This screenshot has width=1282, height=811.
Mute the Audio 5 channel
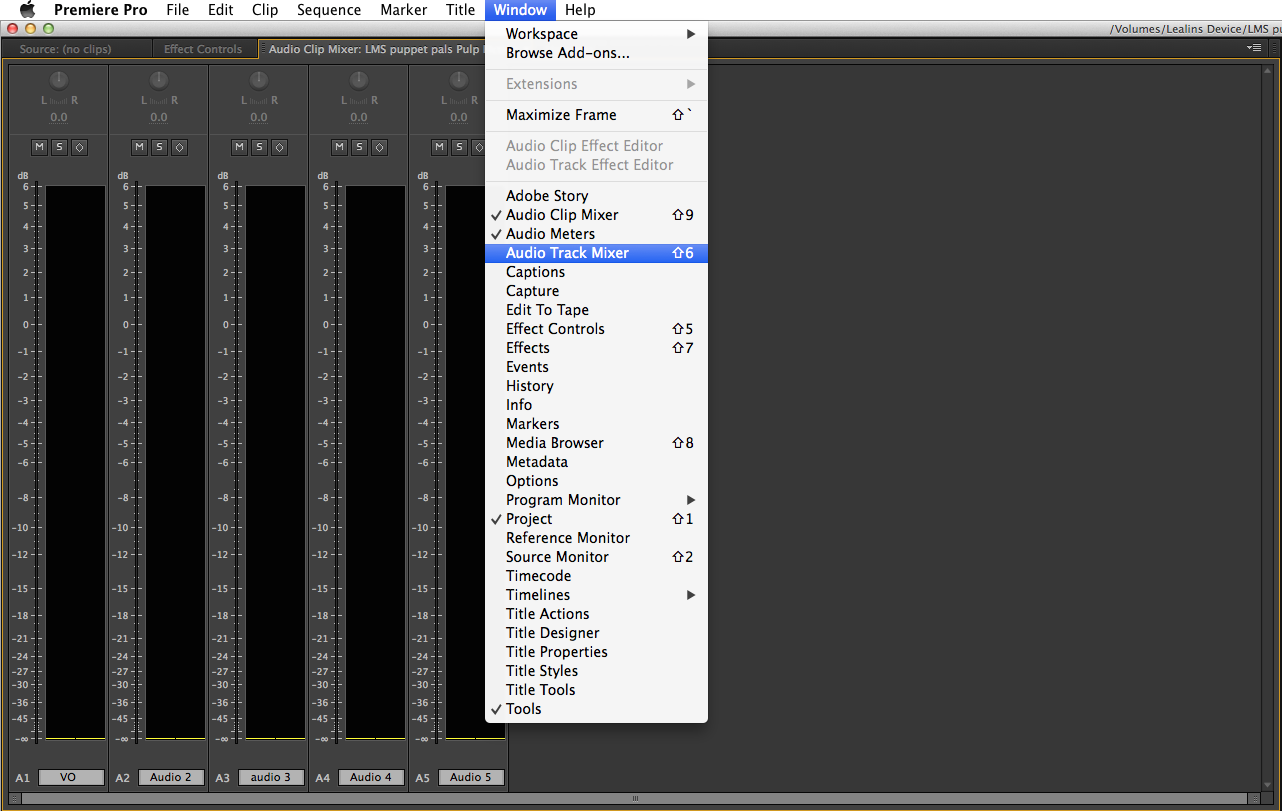[x=439, y=147]
